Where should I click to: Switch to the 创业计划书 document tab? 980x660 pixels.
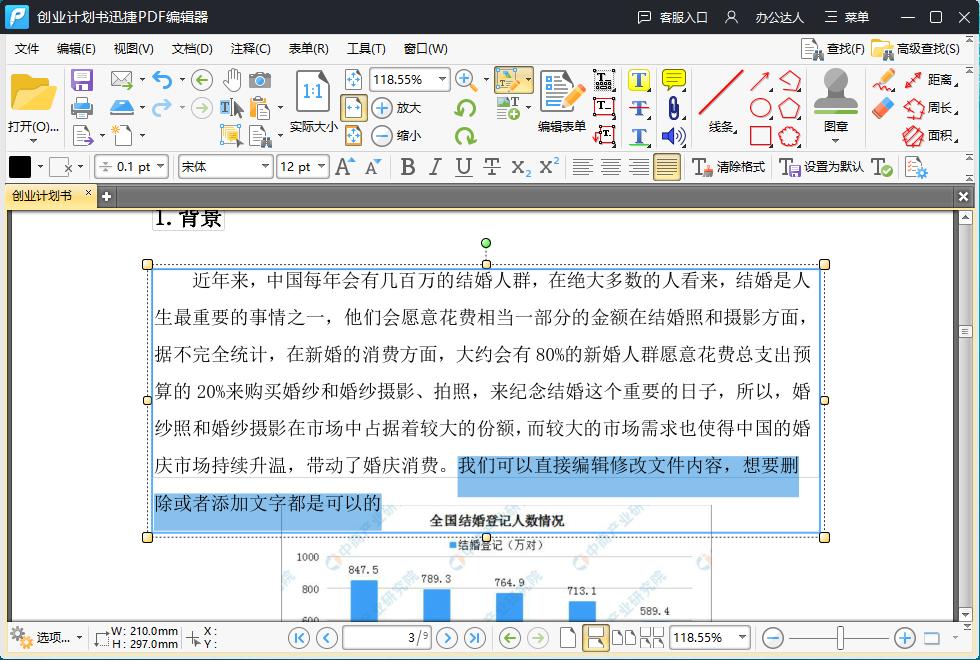tap(42, 198)
